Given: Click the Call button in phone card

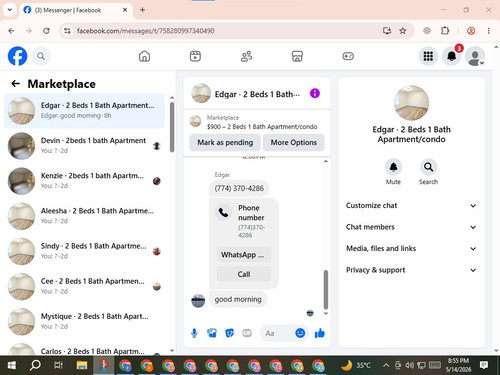Looking at the screenshot, I should pos(244,274).
